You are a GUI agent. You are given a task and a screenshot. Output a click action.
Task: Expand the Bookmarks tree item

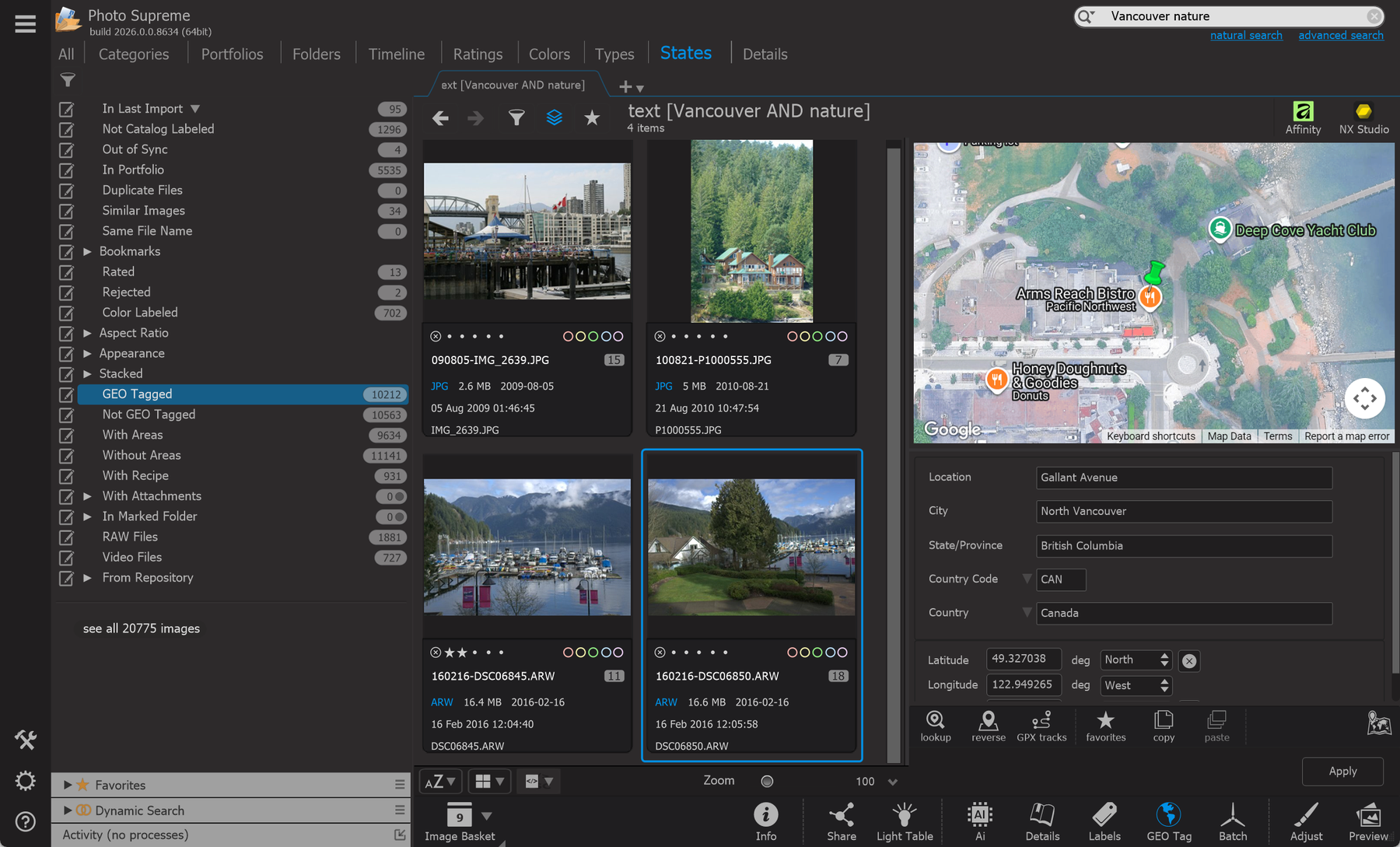click(x=87, y=251)
